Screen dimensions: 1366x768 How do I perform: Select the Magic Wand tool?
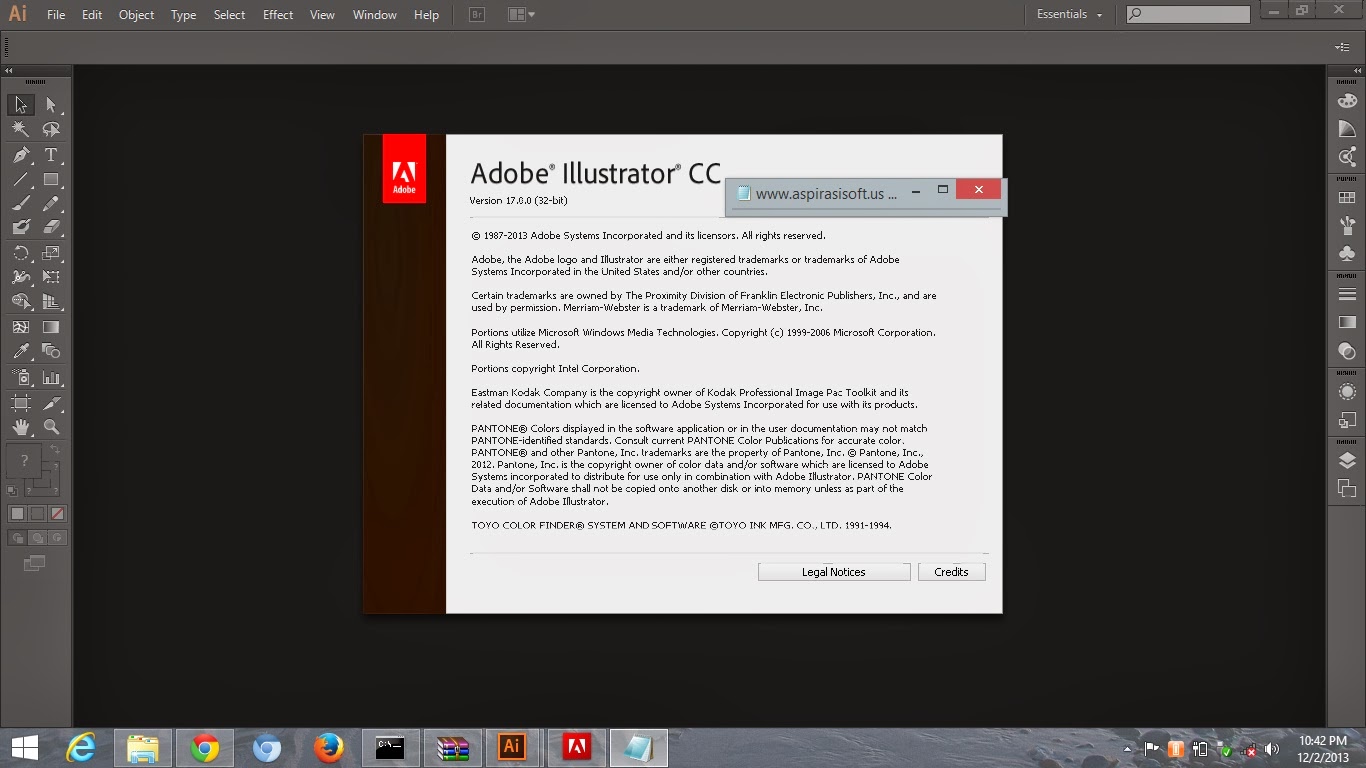pos(21,130)
